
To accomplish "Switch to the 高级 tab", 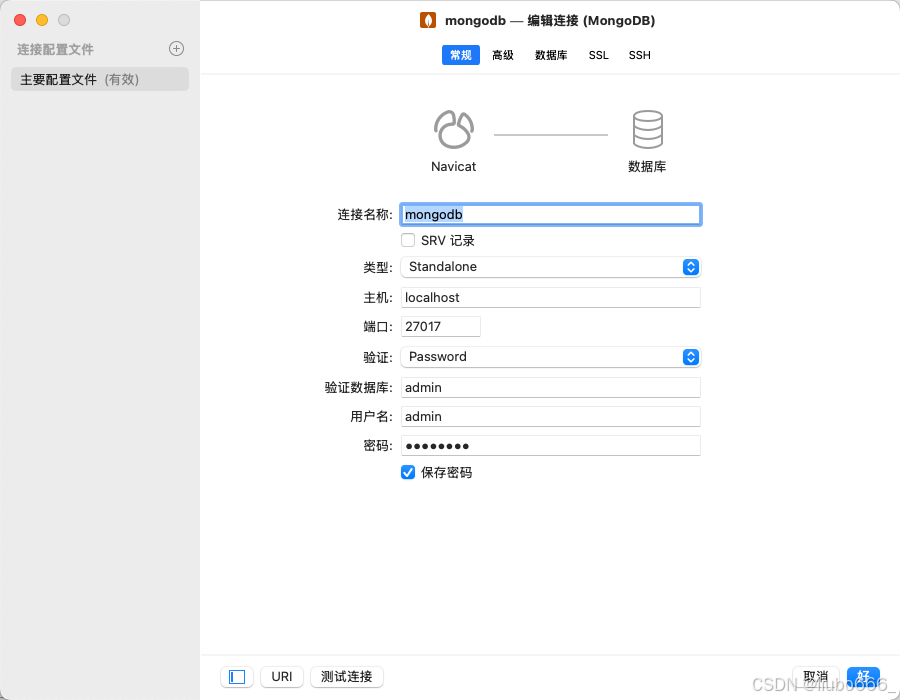I will click(502, 55).
